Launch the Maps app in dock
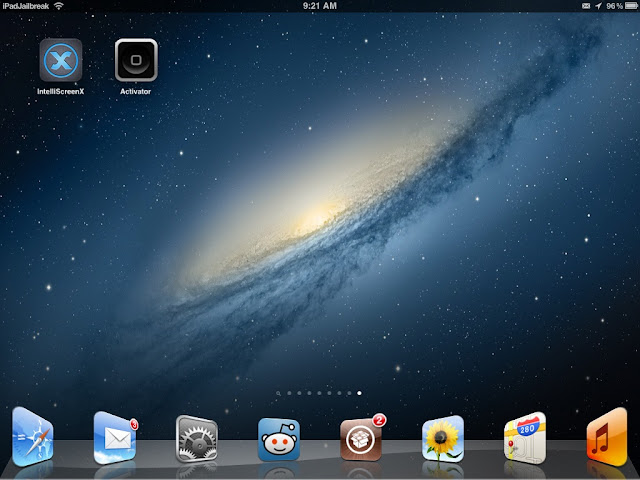Screen dimensions: 640x480 [x=525, y=438]
